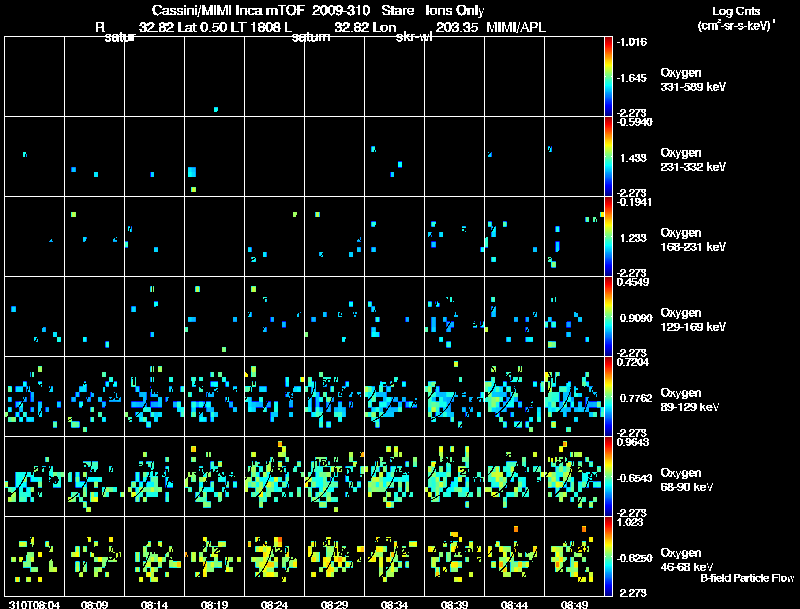This screenshot has height=609, width=800.
Task: Click the single pixel in the 331-589 keV 08:19 panel
Action: click(x=216, y=109)
